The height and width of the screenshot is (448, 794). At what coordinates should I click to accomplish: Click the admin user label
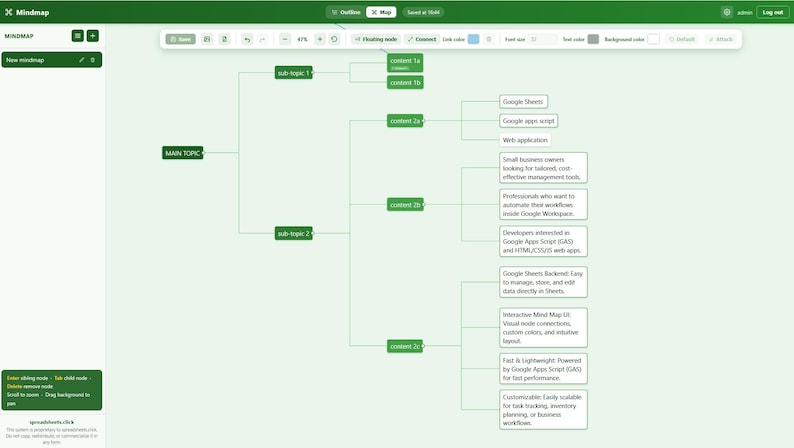click(744, 13)
